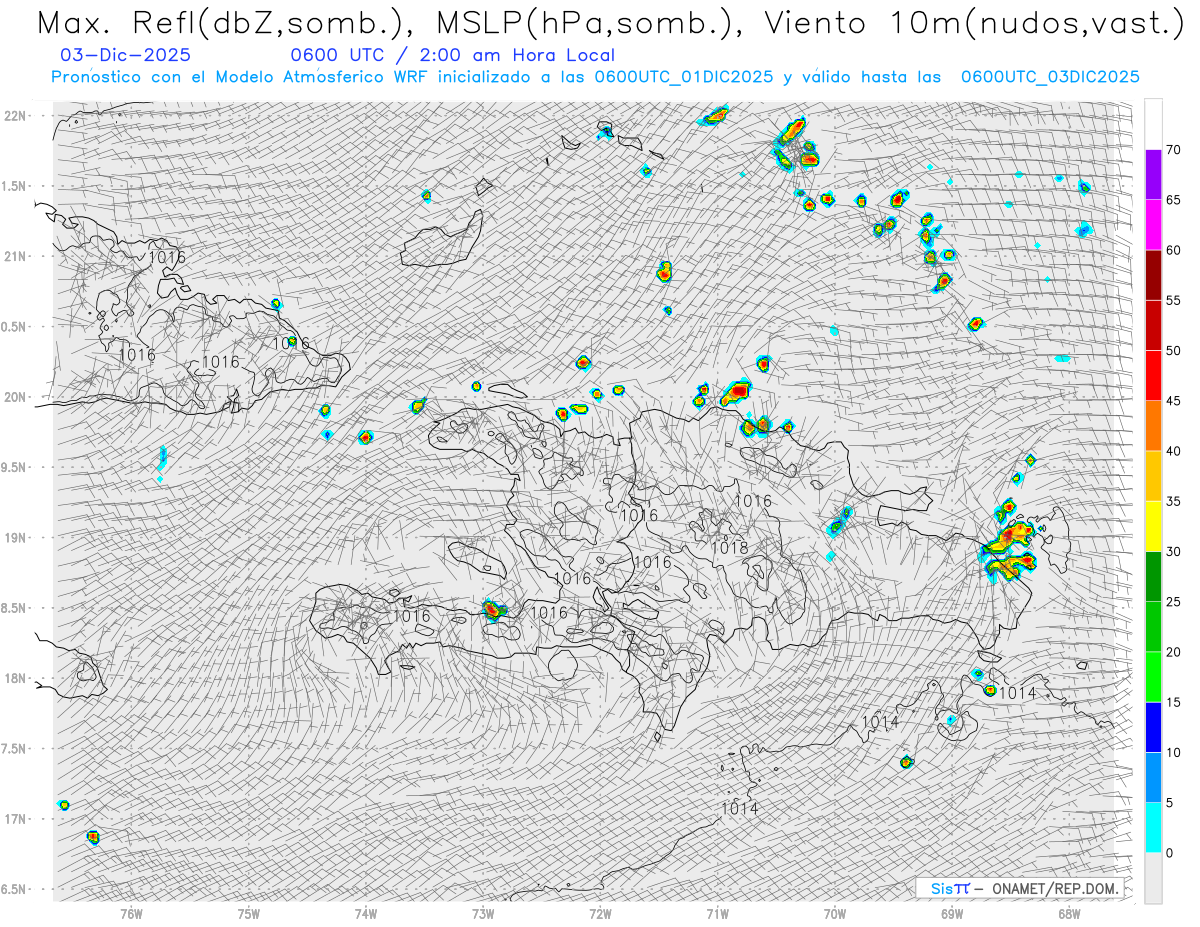Screen dimensions: 1200x927
Task: Click the 74W longitude axis label
Action: click(x=366, y=912)
